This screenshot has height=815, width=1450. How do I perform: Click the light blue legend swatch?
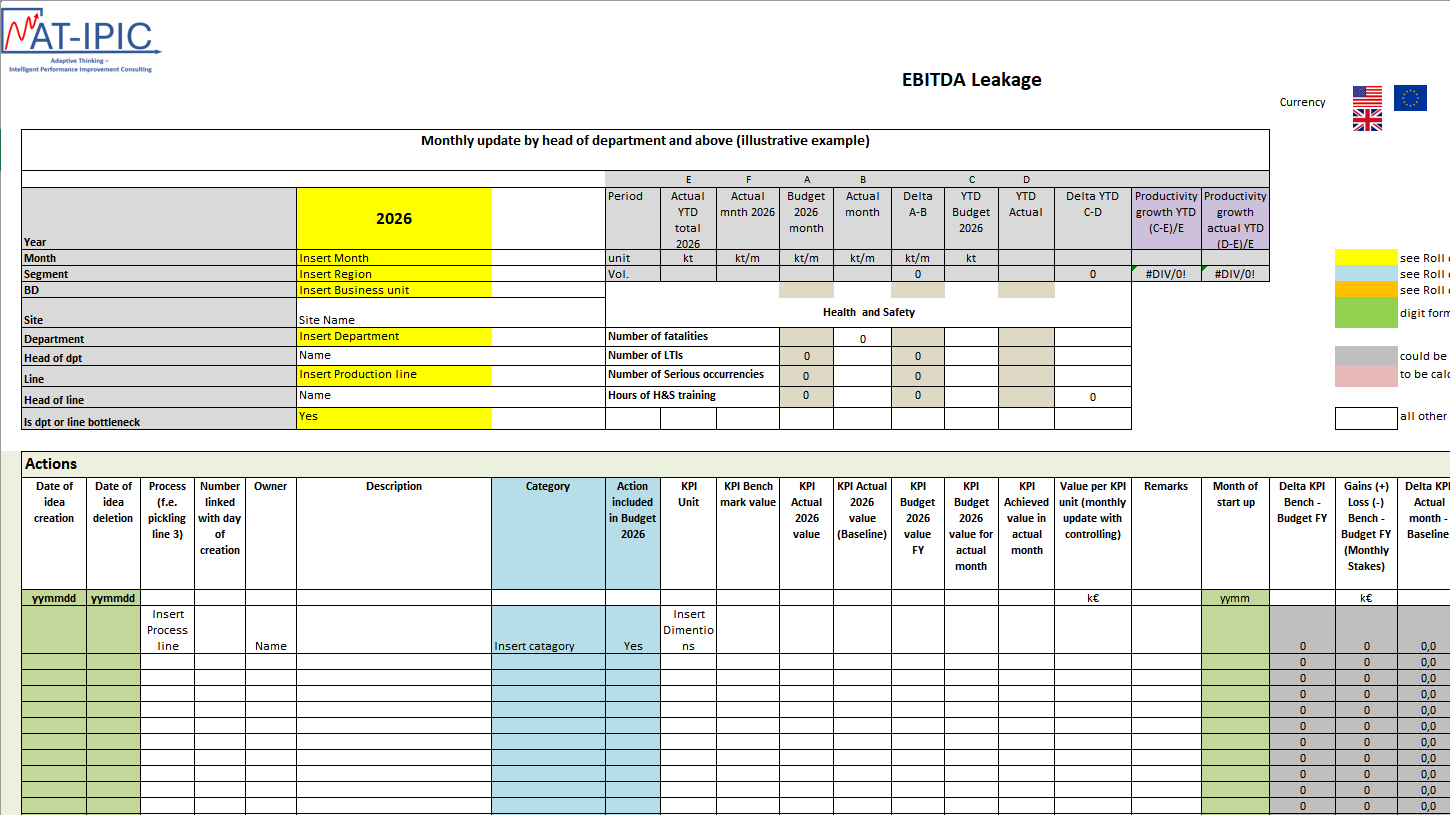pos(1366,274)
